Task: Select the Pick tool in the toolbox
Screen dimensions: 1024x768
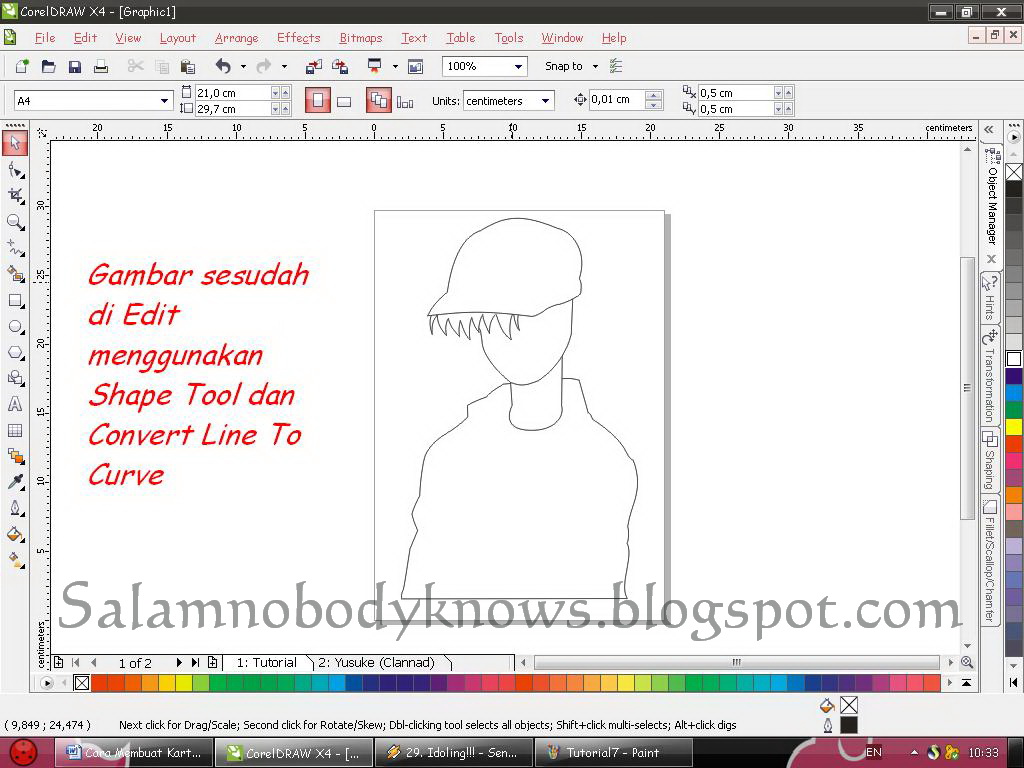Action: click(x=15, y=143)
